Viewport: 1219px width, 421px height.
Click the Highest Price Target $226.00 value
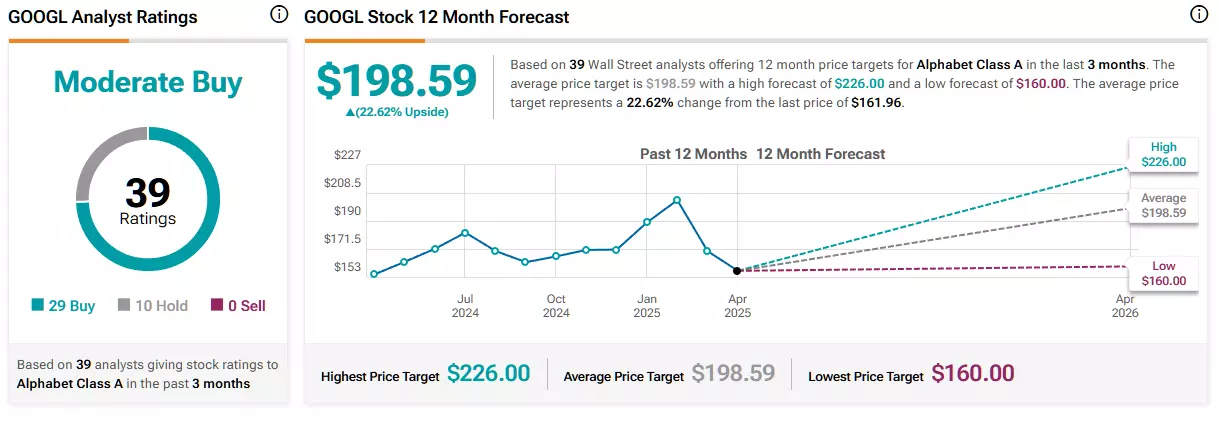pyautogui.click(x=488, y=374)
